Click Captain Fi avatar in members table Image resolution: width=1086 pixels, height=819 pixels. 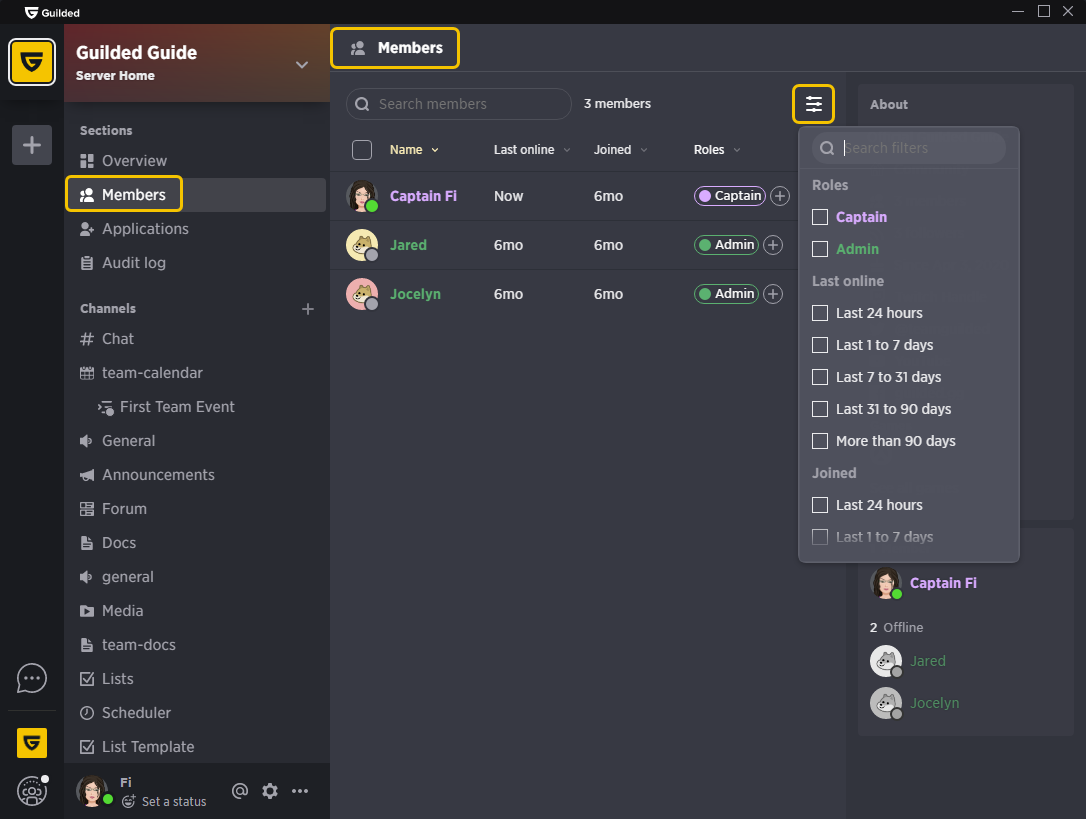[x=362, y=196]
